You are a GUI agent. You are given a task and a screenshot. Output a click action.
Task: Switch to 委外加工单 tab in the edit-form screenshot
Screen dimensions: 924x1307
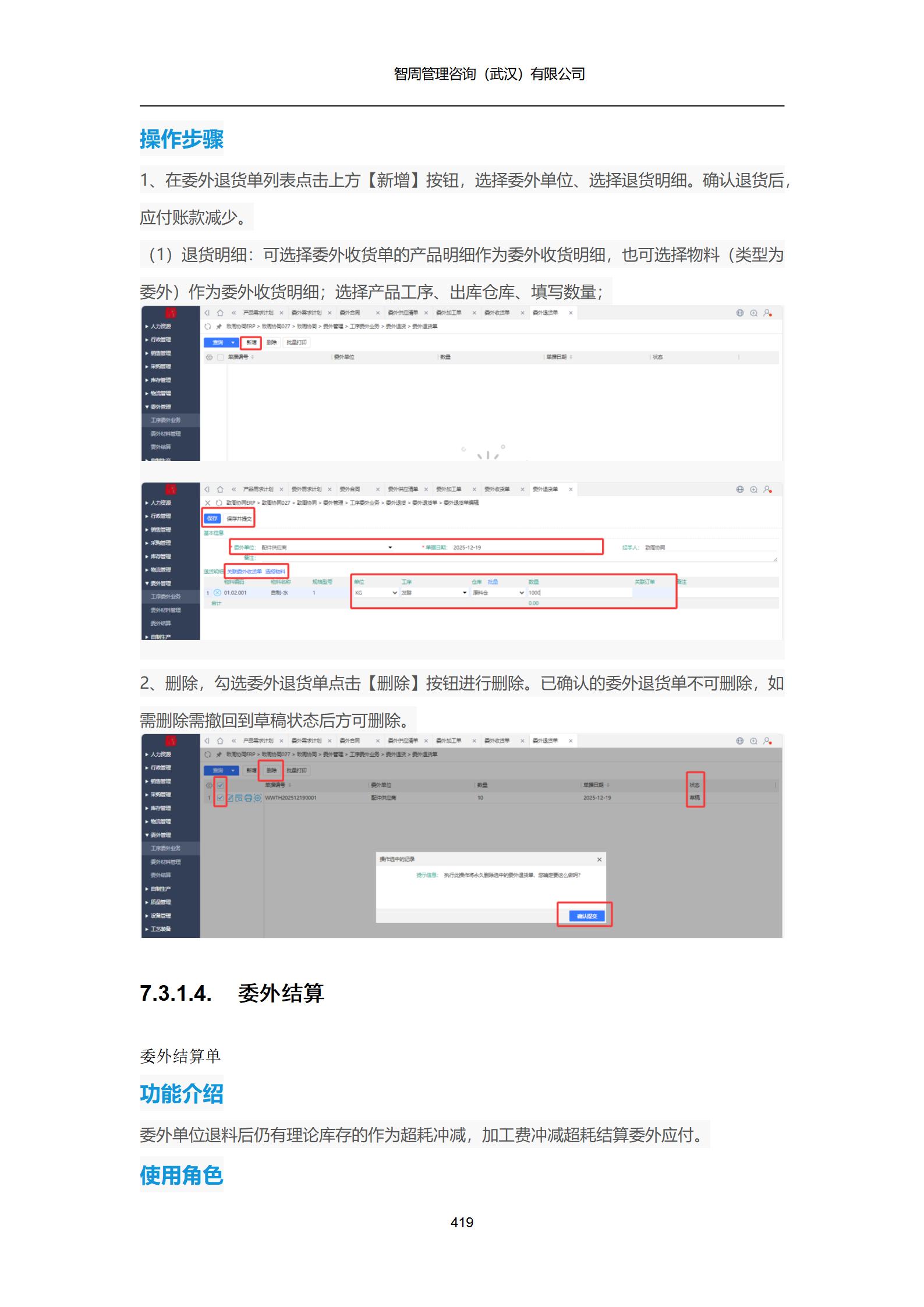(x=448, y=490)
